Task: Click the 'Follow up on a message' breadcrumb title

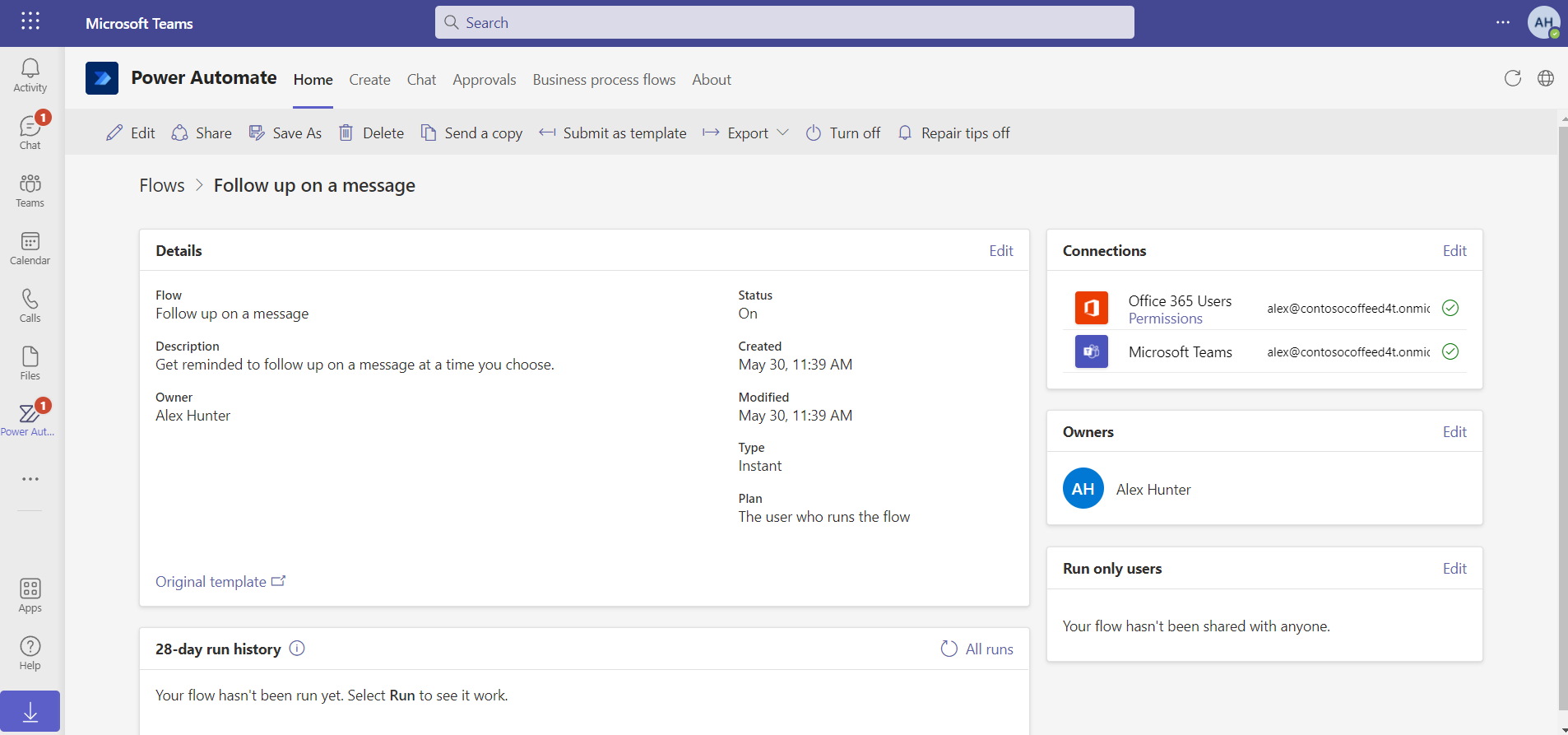Action: [x=314, y=185]
